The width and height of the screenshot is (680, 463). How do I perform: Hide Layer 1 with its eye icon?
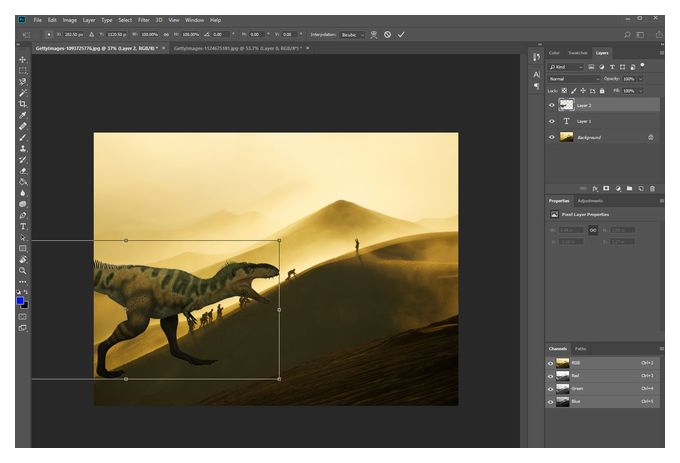552,121
